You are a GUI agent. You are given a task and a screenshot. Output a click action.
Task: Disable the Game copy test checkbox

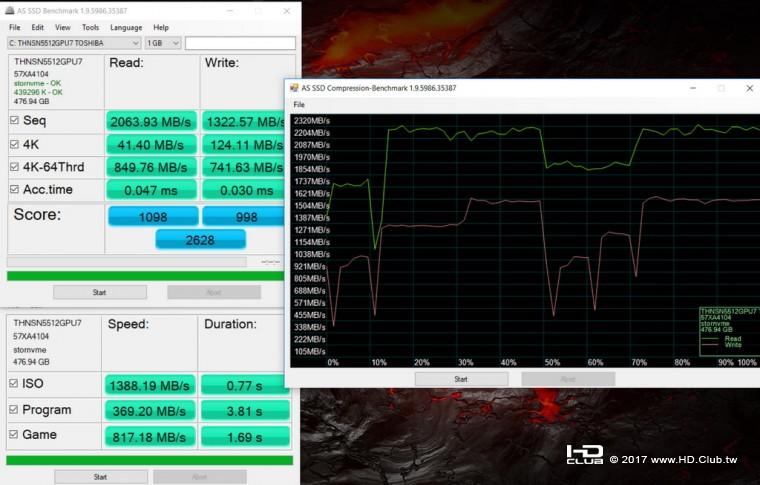point(14,435)
